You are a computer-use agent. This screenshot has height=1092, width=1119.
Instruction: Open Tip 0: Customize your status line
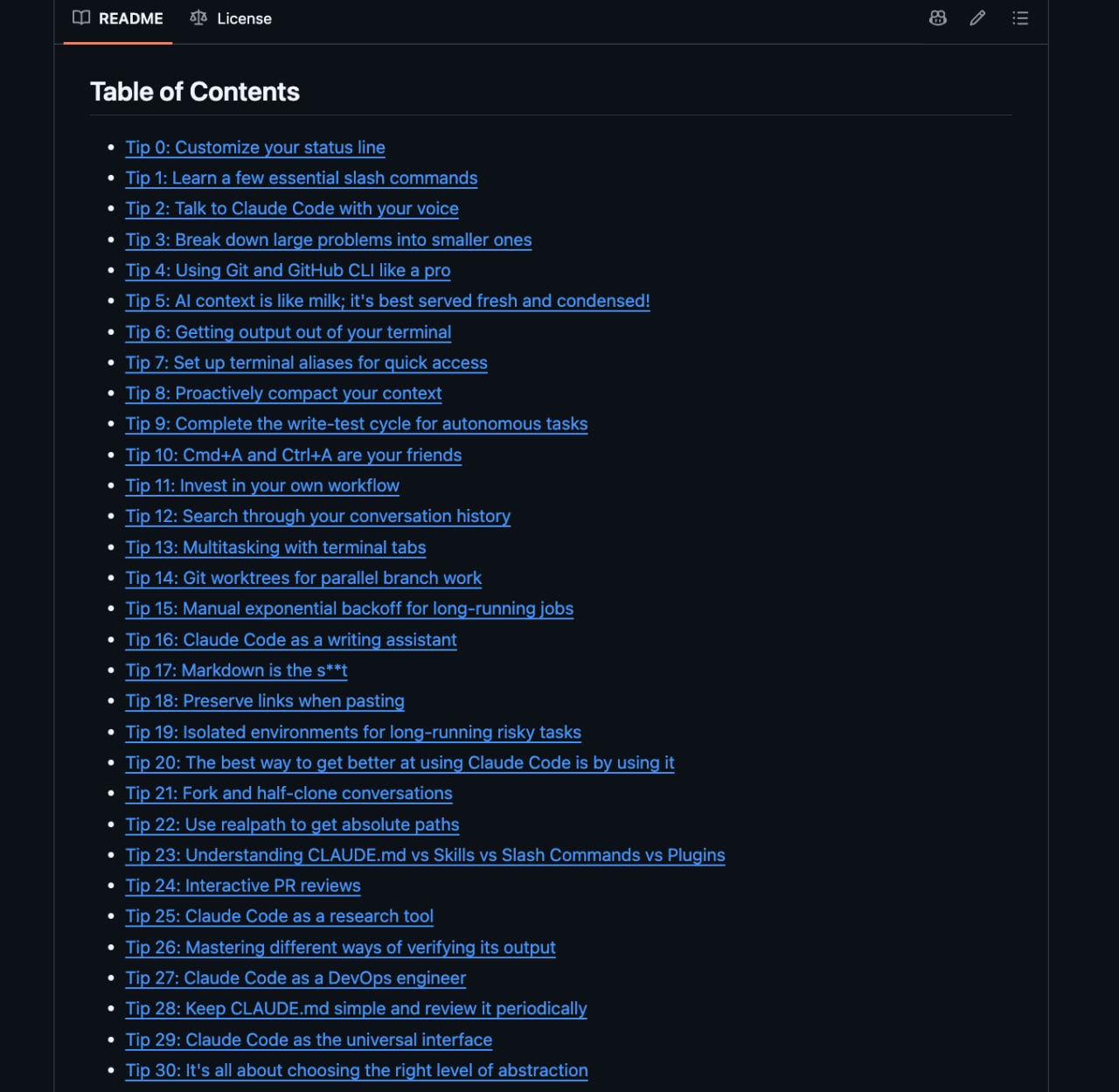click(255, 147)
